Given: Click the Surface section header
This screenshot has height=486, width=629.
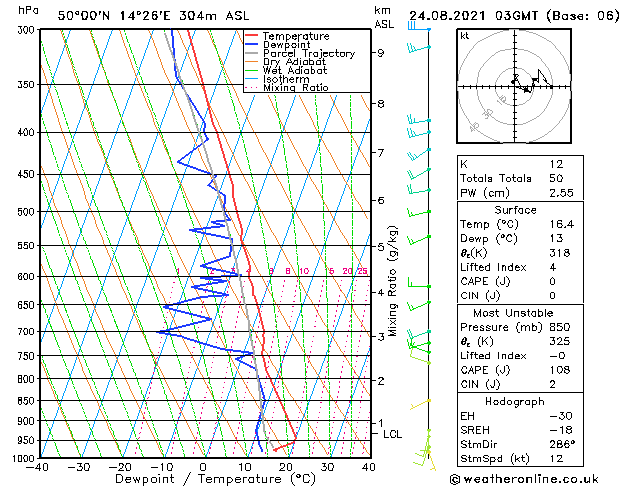Looking at the screenshot, I should pyautogui.click(x=515, y=210).
